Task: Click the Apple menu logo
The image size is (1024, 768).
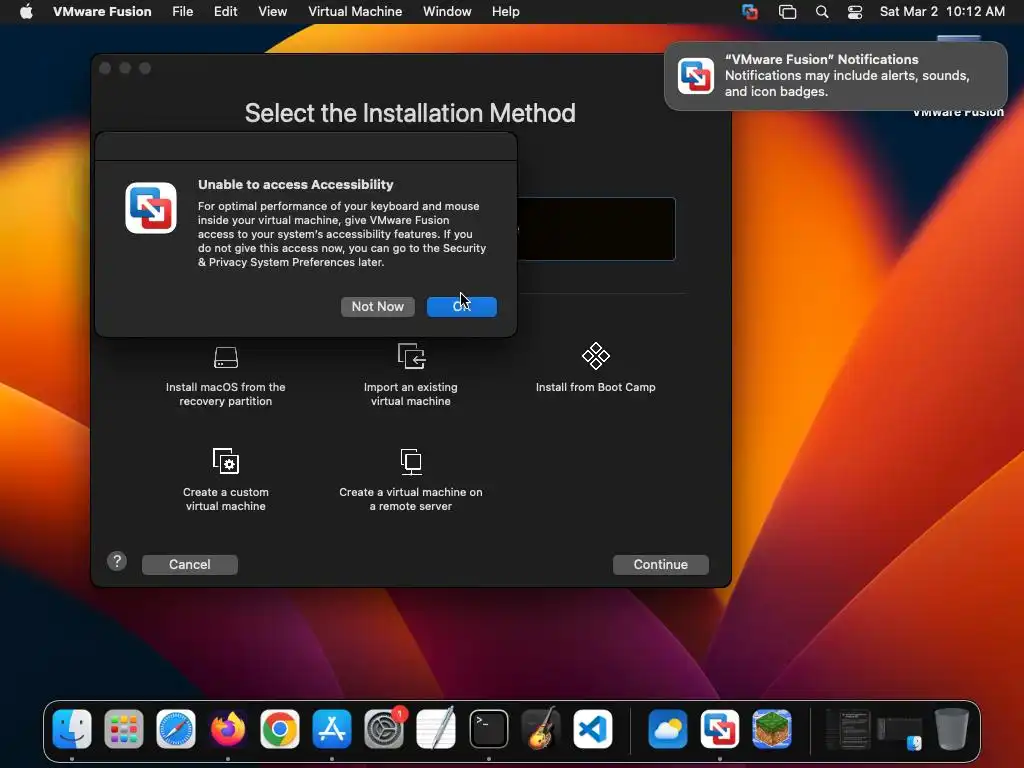Action: [26, 12]
